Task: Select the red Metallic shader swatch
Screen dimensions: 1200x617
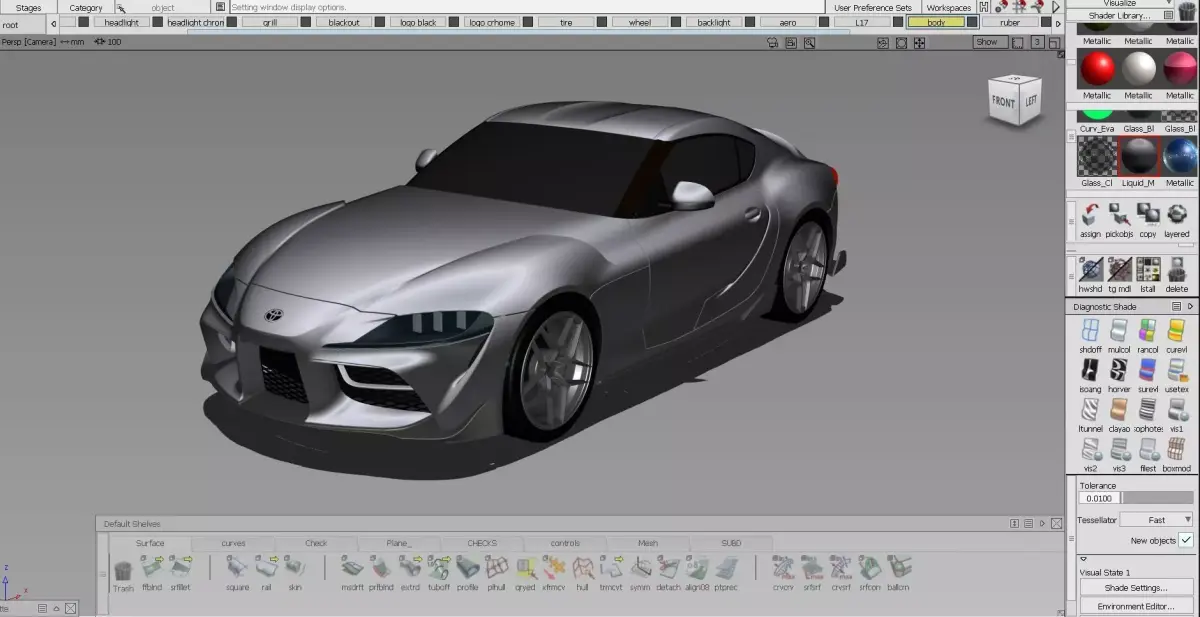Action: tap(1097, 69)
